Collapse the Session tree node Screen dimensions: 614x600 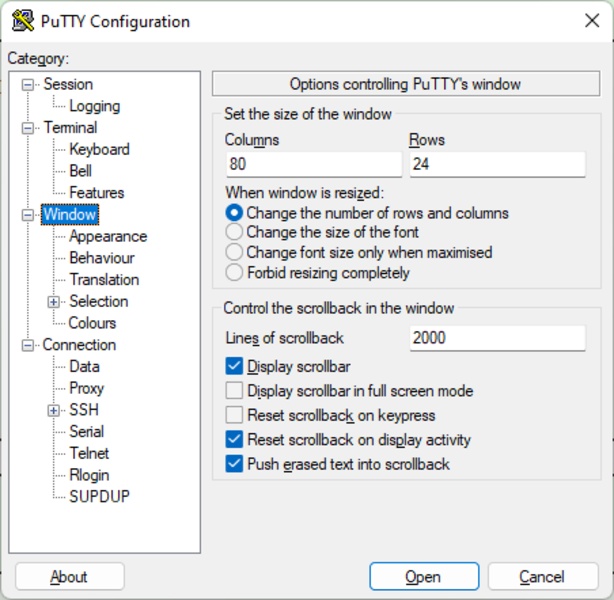[x=27, y=85]
